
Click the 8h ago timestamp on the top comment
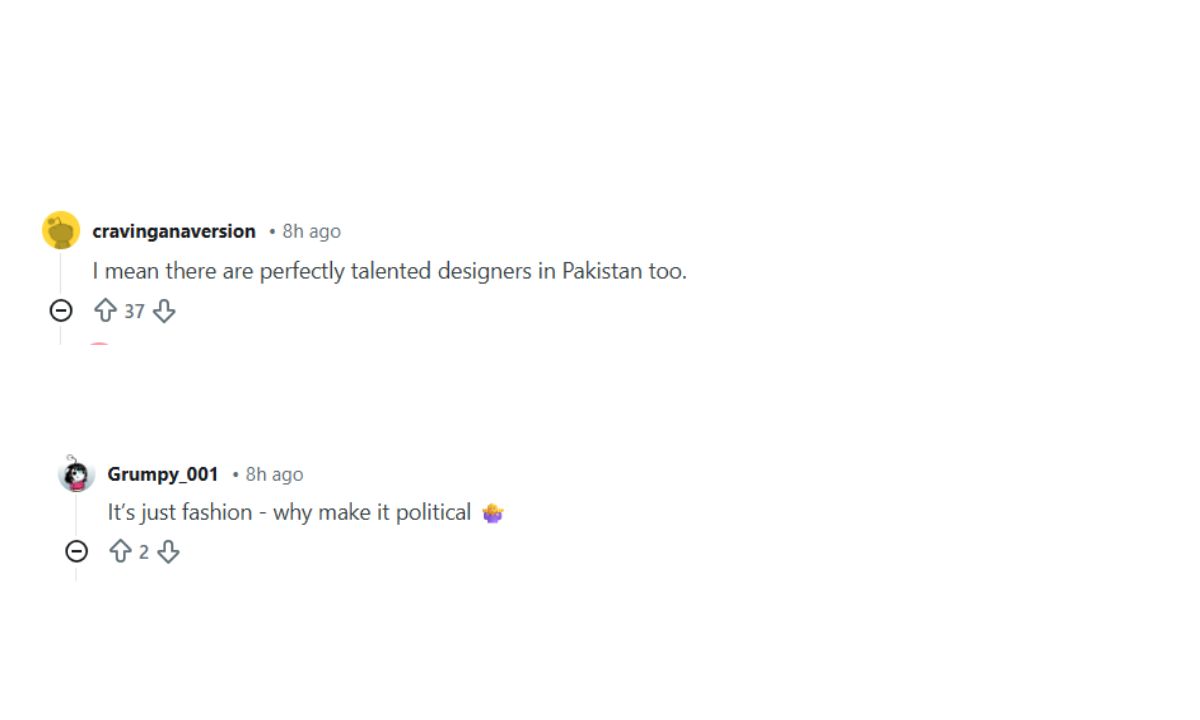click(x=310, y=230)
